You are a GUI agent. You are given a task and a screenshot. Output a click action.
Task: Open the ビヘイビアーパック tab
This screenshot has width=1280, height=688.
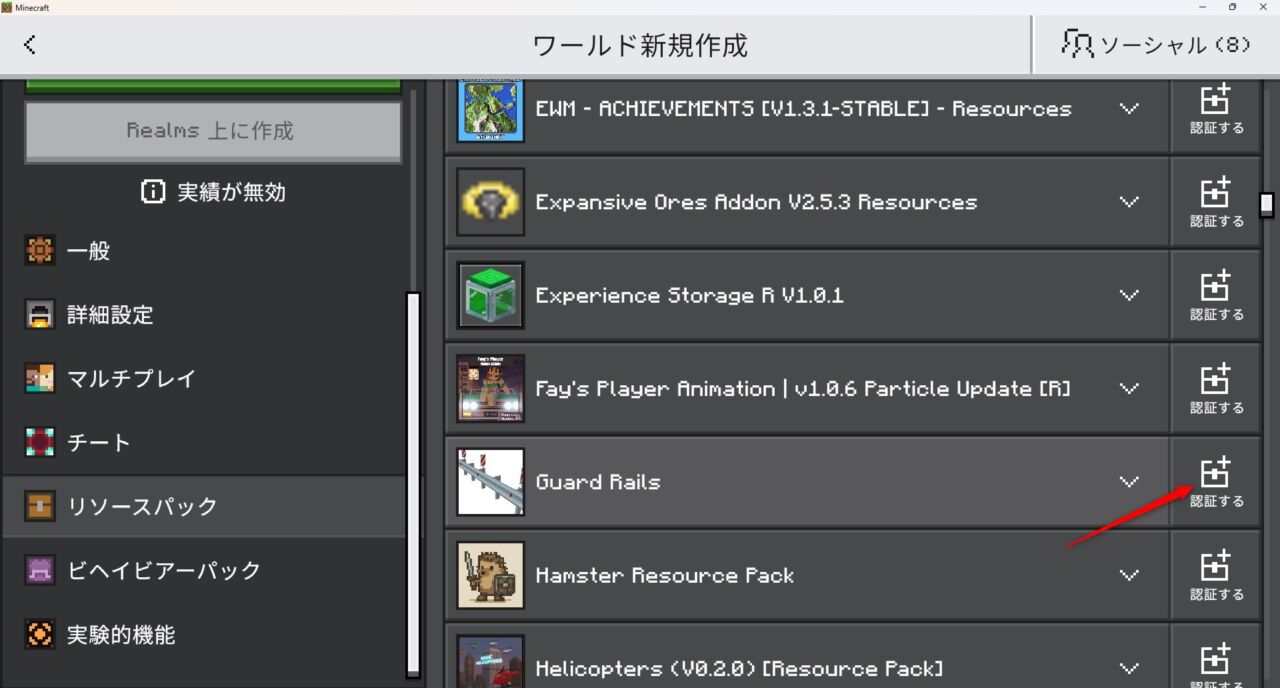pyautogui.click(x=203, y=571)
